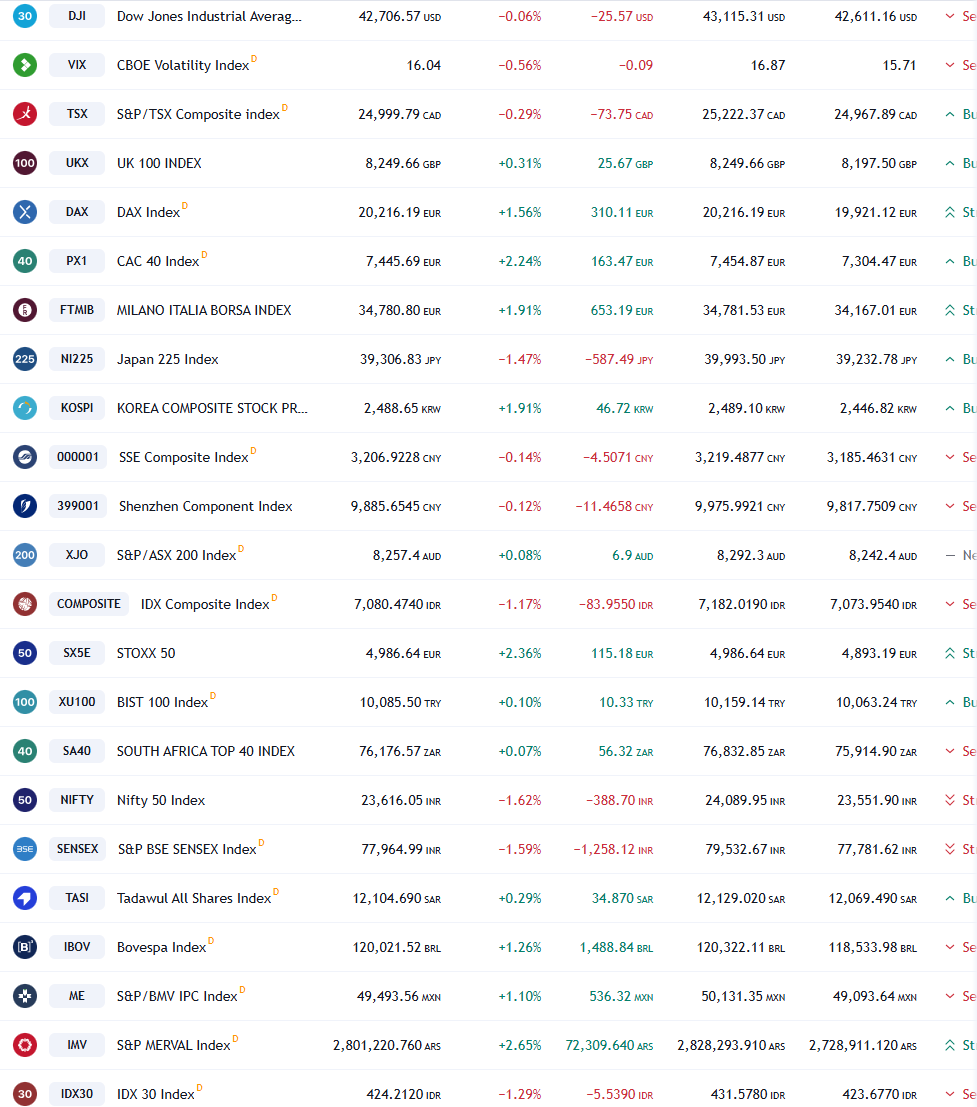
Task: Click the XJO neutral rating dash
Action: click(x=949, y=555)
